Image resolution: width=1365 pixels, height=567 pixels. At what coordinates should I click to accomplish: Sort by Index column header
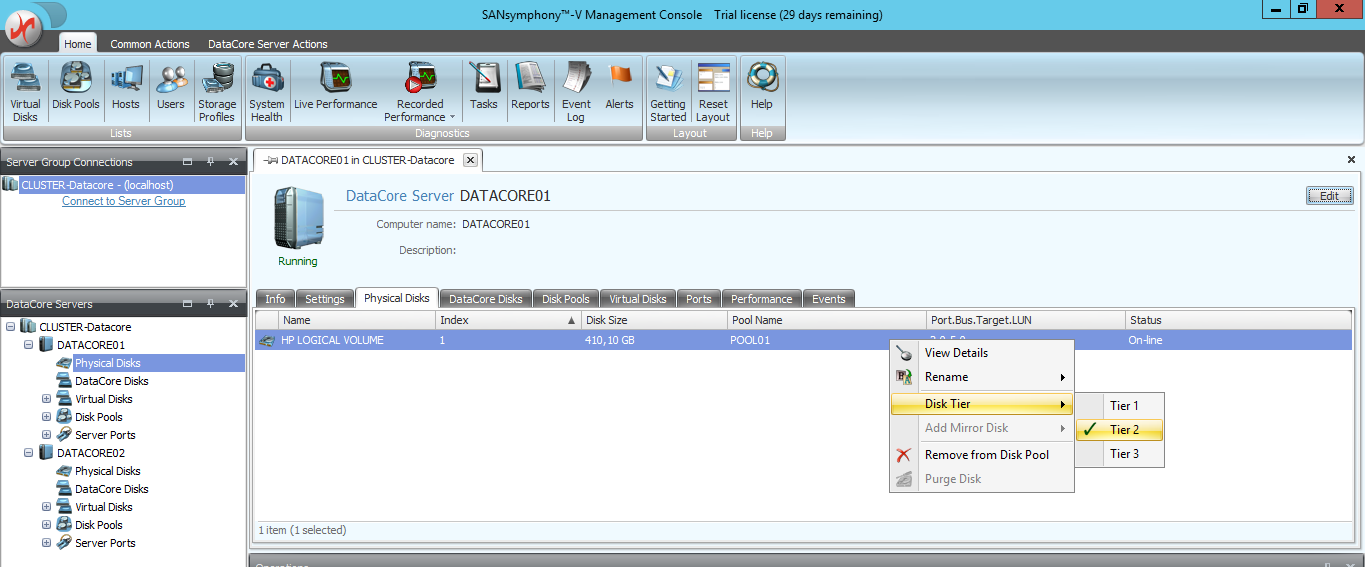(x=510, y=320)
